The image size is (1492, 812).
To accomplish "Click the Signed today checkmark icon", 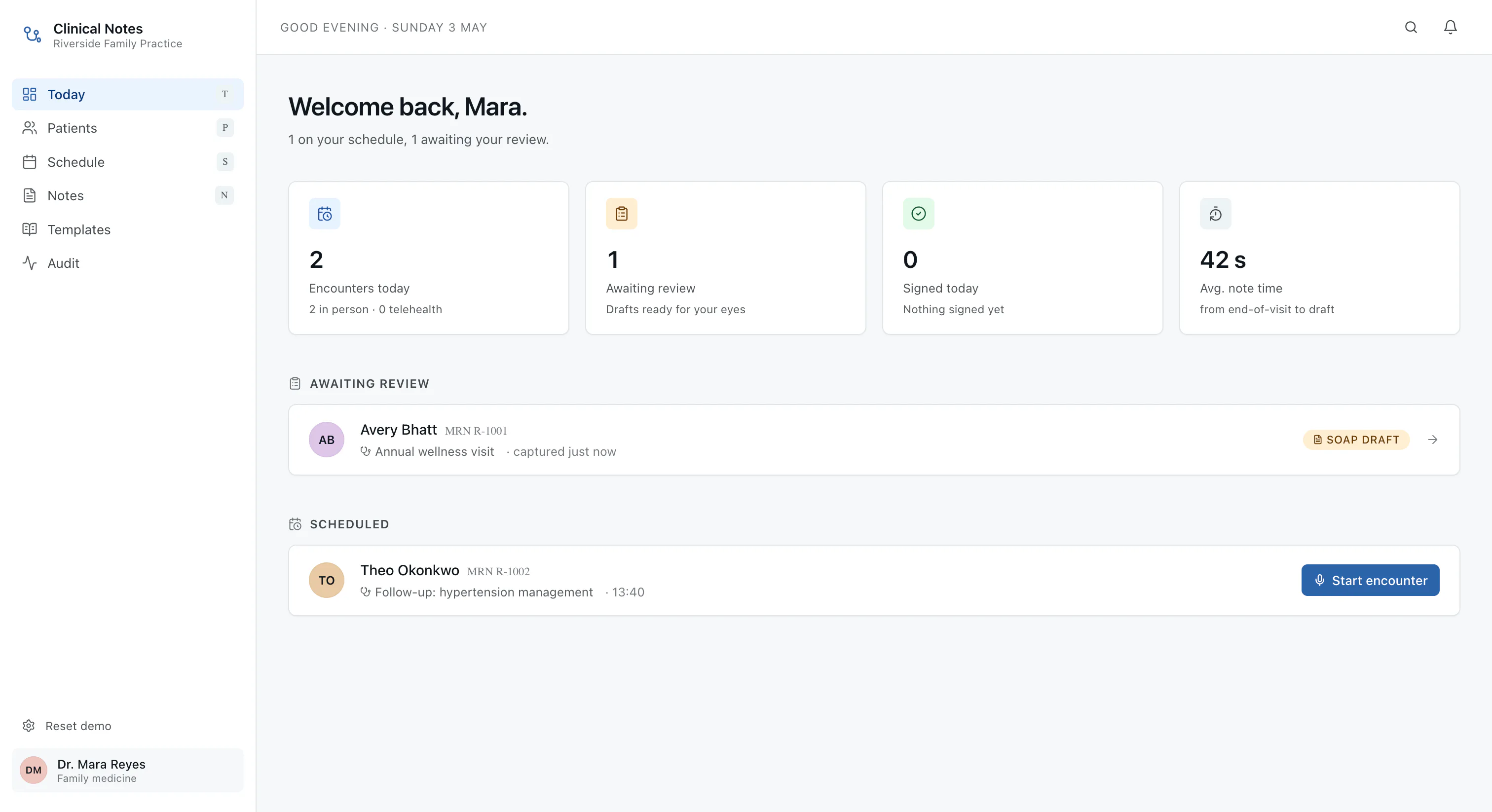I will [x=919, y=214].
